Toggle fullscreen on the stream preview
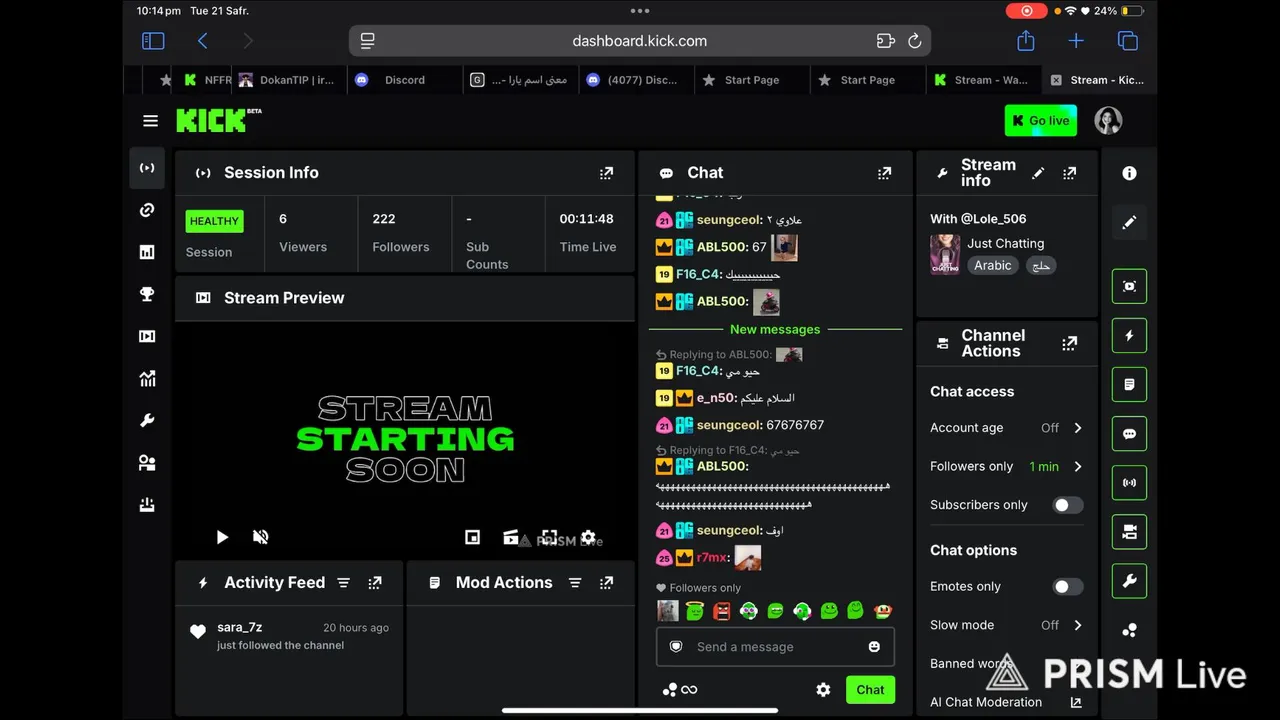Screen dimensions: 1280x720 coord(549,537)
